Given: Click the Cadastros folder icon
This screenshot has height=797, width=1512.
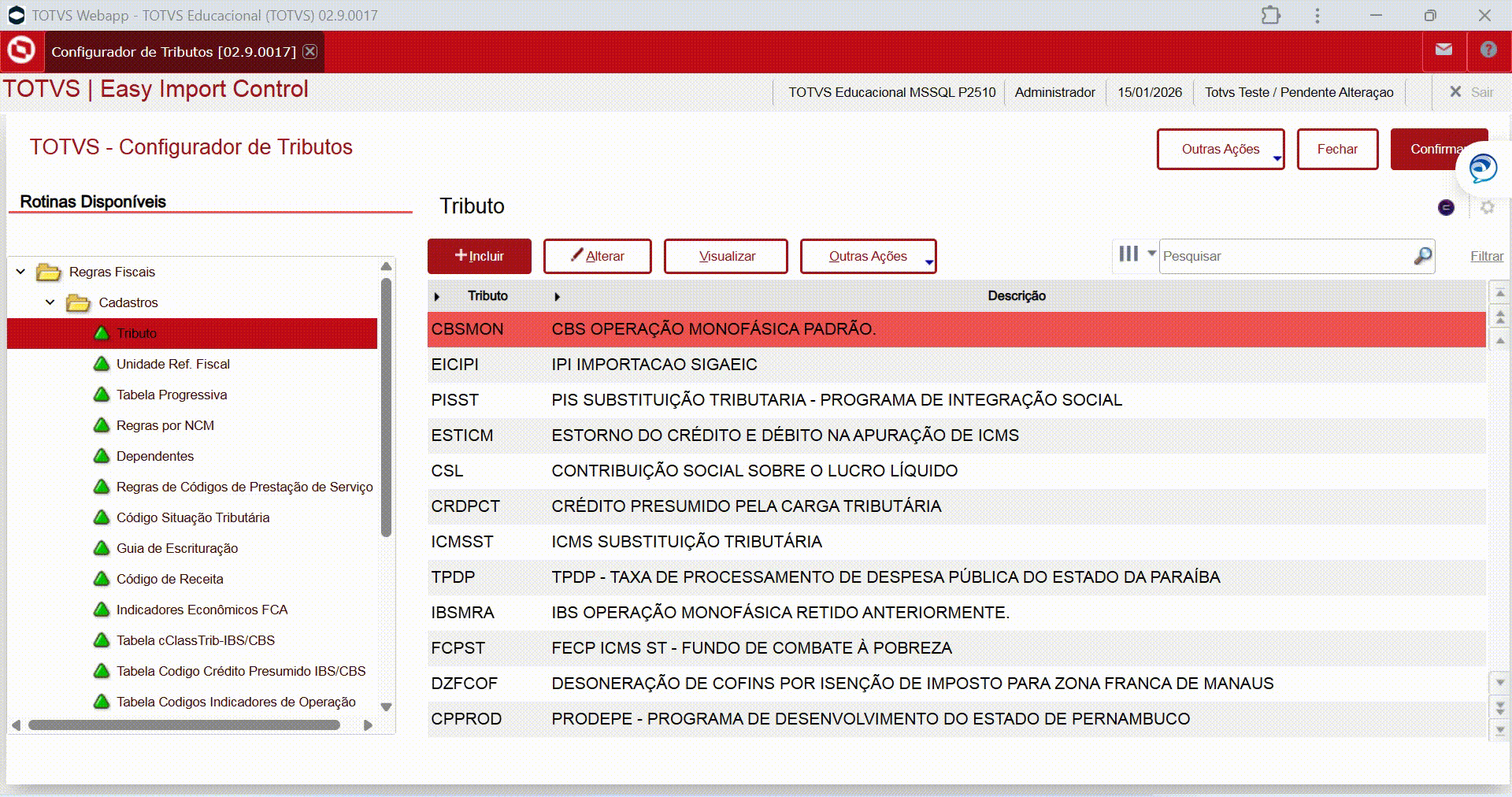Looking at the screenshot, I should [x=78, y=303].
